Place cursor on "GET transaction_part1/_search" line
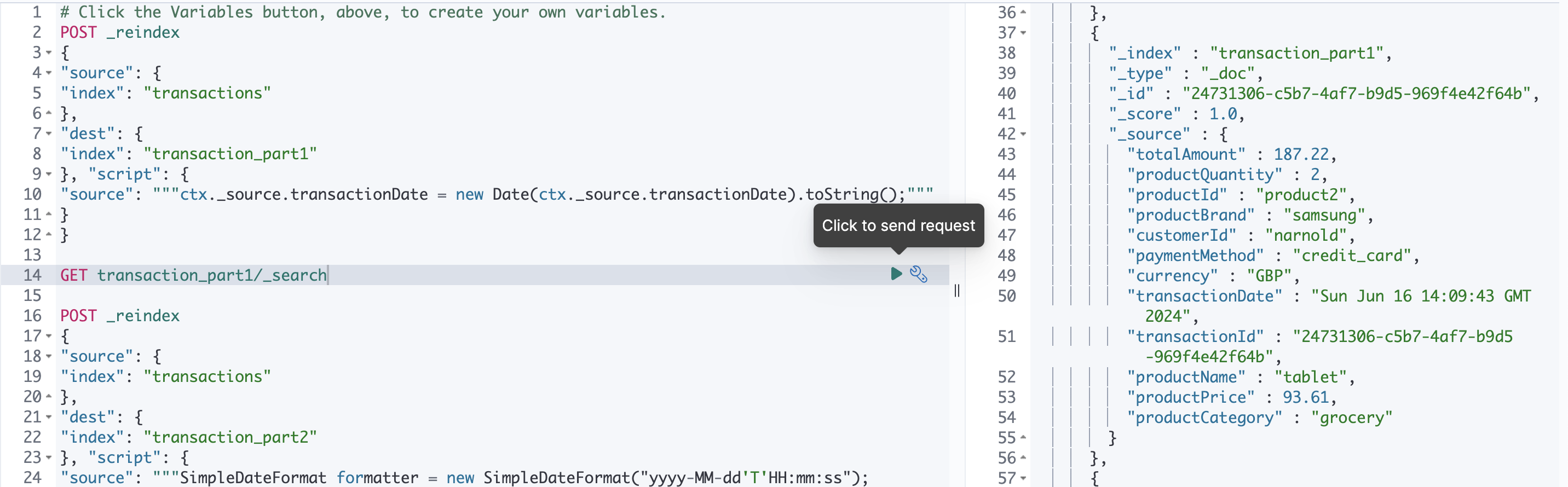The width and height of the screenshot is (1568, 487). (194, 275)
